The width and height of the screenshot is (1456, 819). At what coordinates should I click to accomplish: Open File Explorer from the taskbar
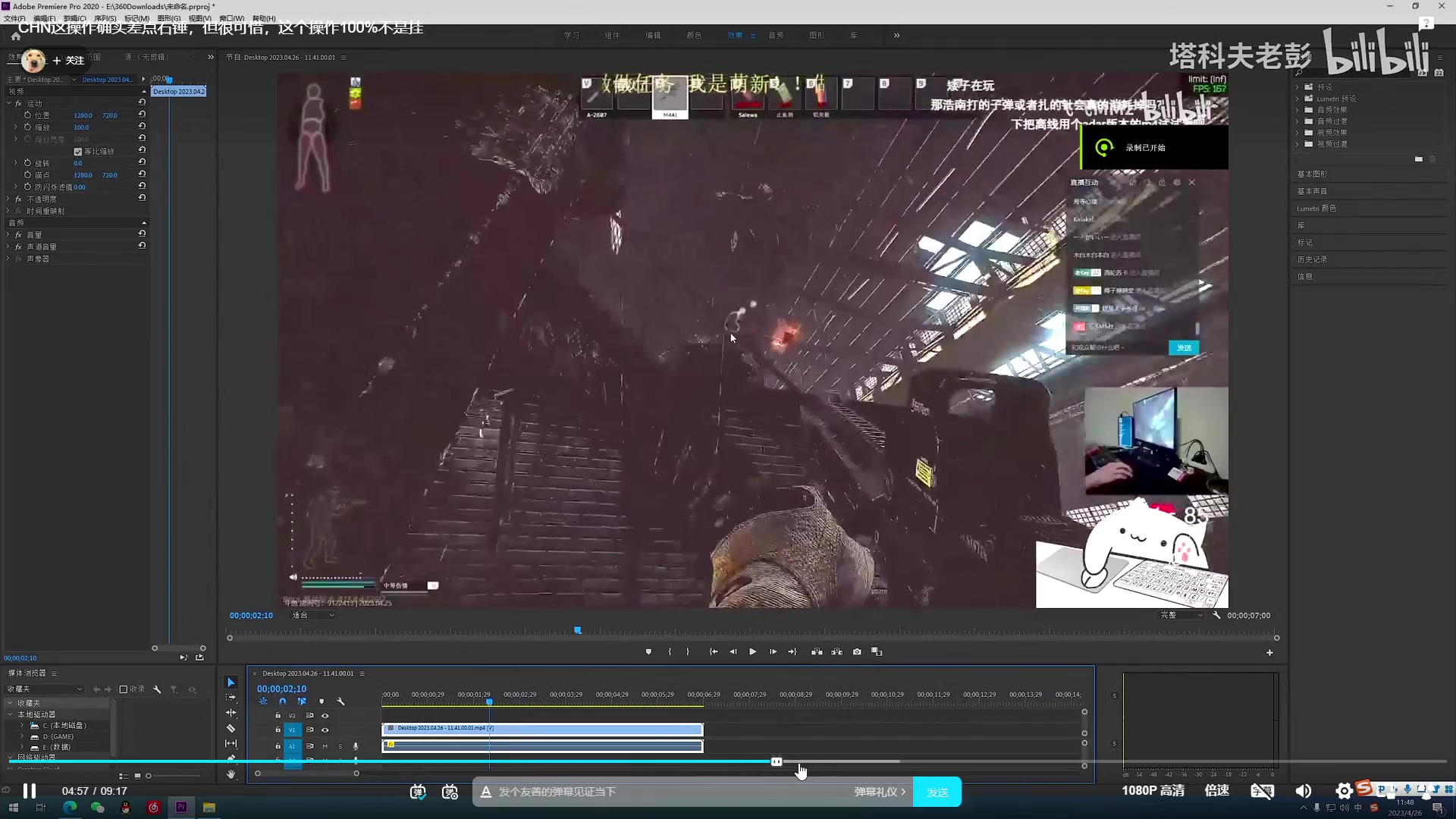click(x=209, y=808)
